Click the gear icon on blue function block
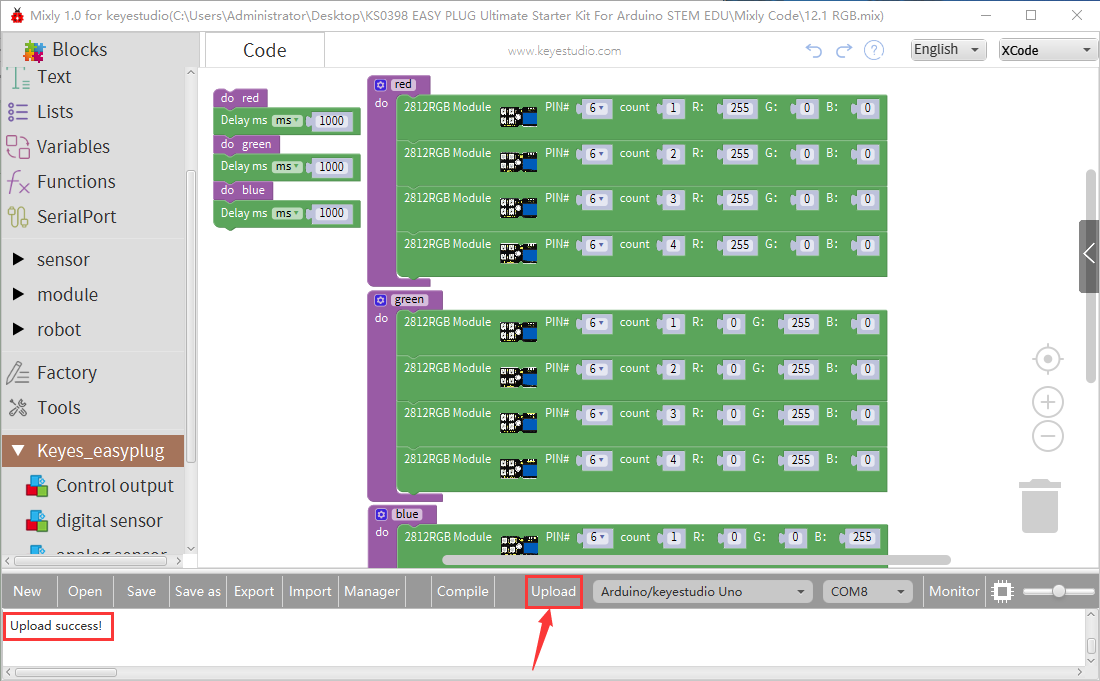The width and height of the screenshot is (1100, 681). [x=381, y=514]
